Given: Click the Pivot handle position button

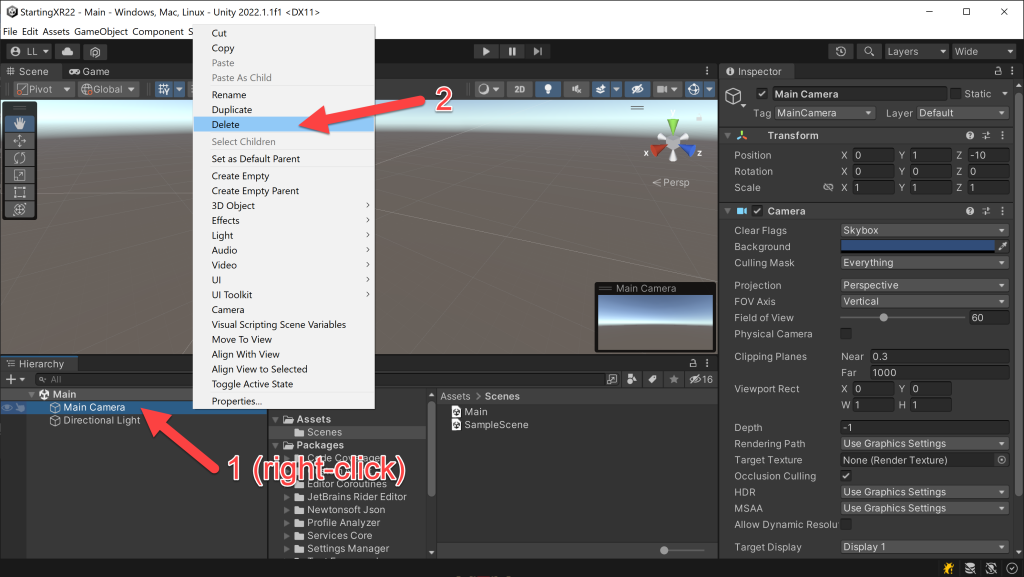Looking at the screenshot, I should (43, 89).
